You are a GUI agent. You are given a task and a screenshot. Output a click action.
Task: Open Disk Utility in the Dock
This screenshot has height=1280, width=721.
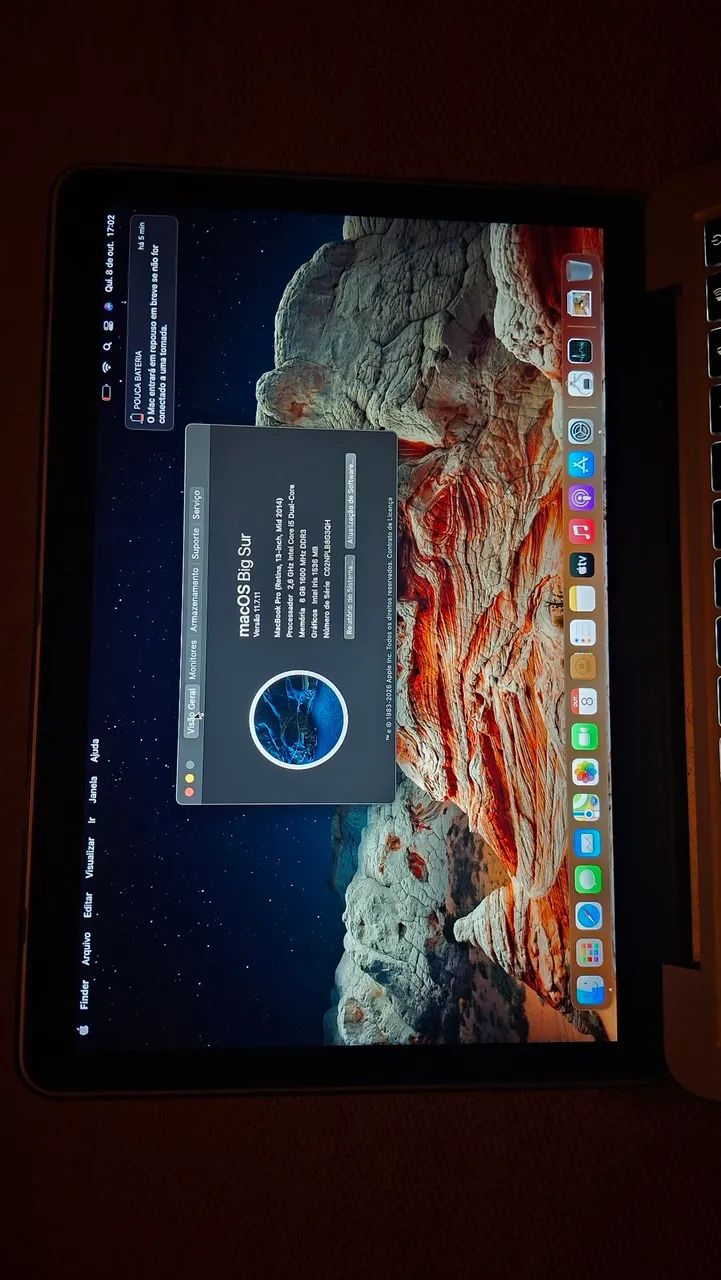coord(580,384)
